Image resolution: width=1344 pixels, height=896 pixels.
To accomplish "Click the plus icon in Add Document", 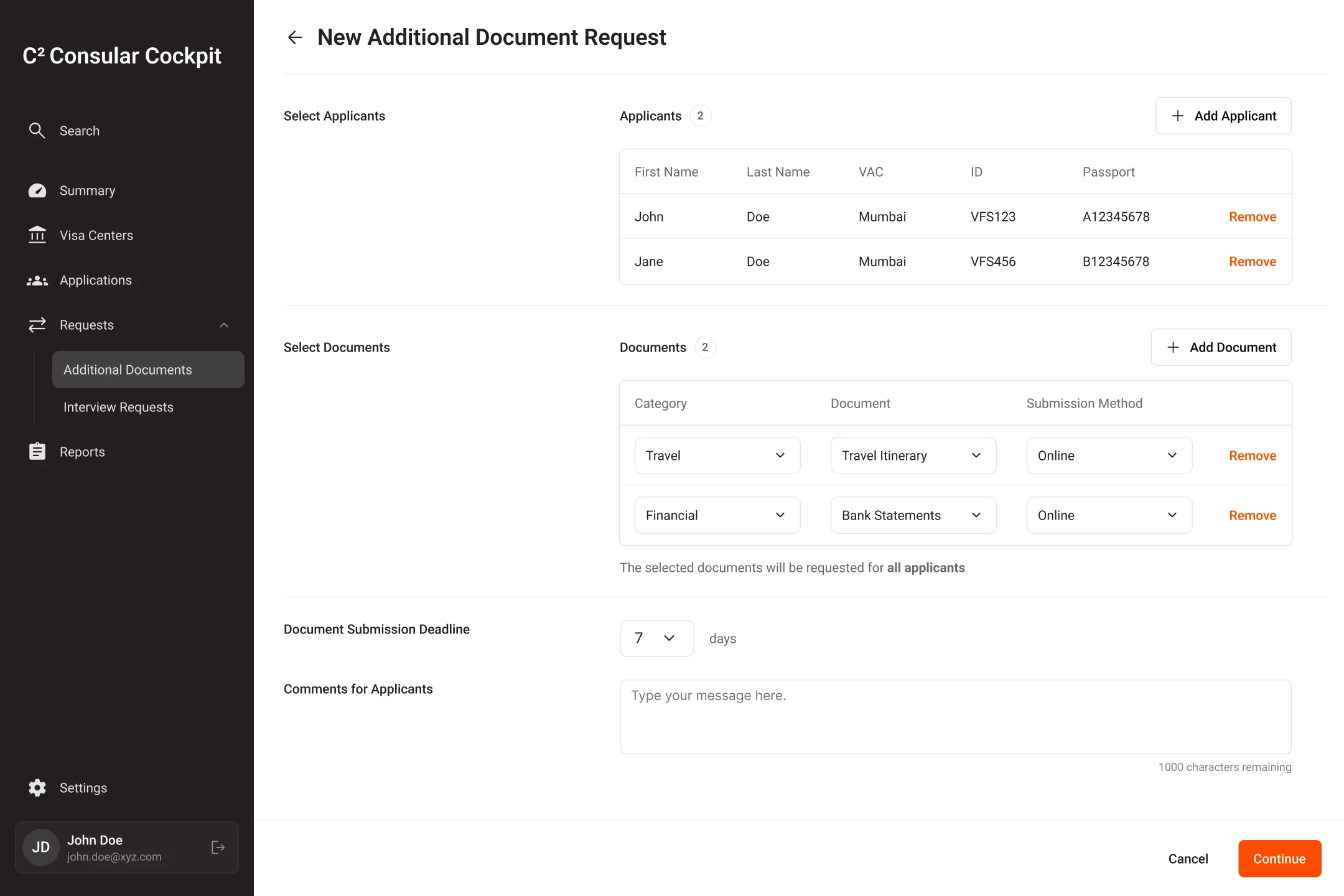I will coord(1173,347).
